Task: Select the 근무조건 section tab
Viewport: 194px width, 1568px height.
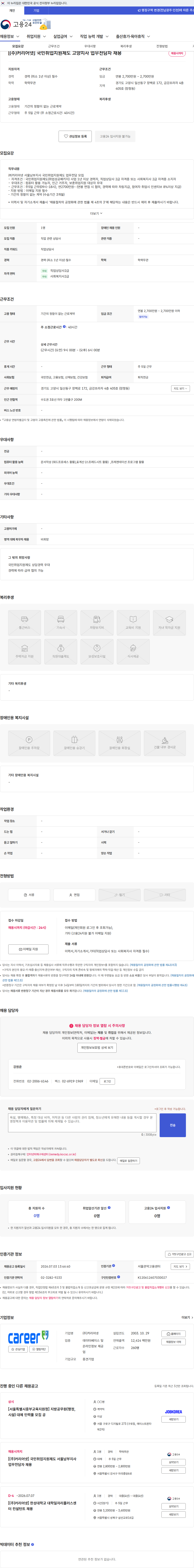Action: pyautogui.click(x=54, y=46)
